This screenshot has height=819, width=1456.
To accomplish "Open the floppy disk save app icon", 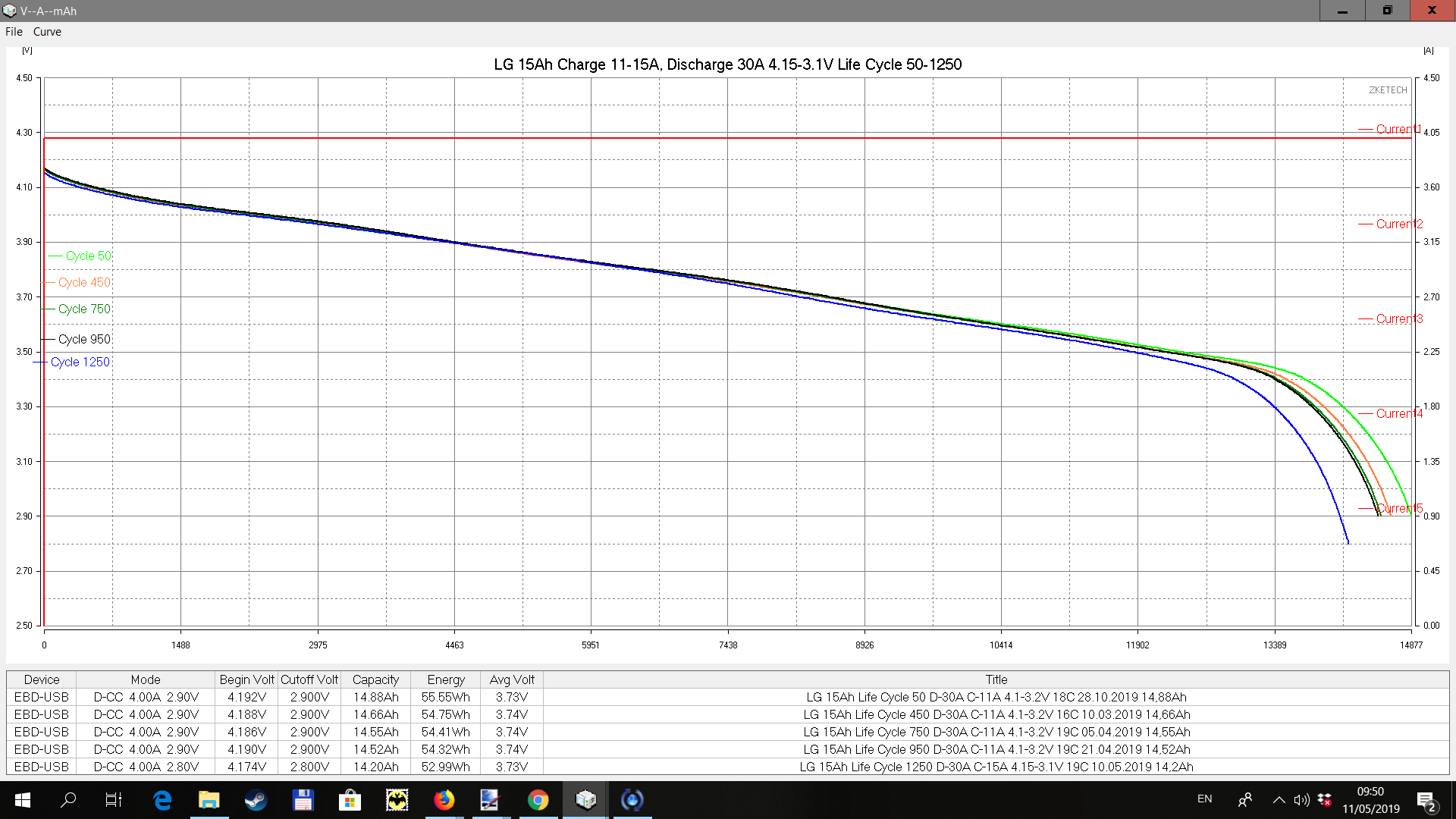I will (x=303, y=799).
